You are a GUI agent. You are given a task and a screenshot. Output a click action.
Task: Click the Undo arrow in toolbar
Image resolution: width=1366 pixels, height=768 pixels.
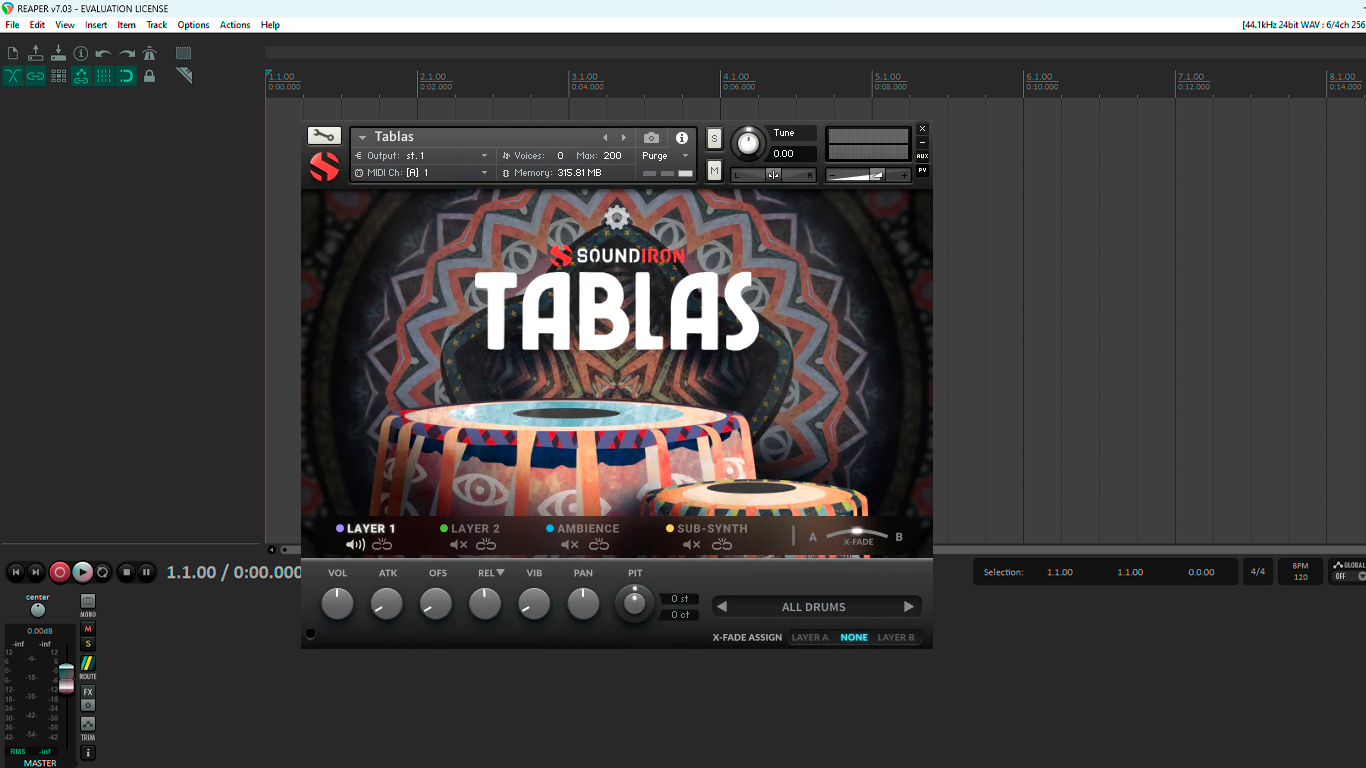click(104, 53)
